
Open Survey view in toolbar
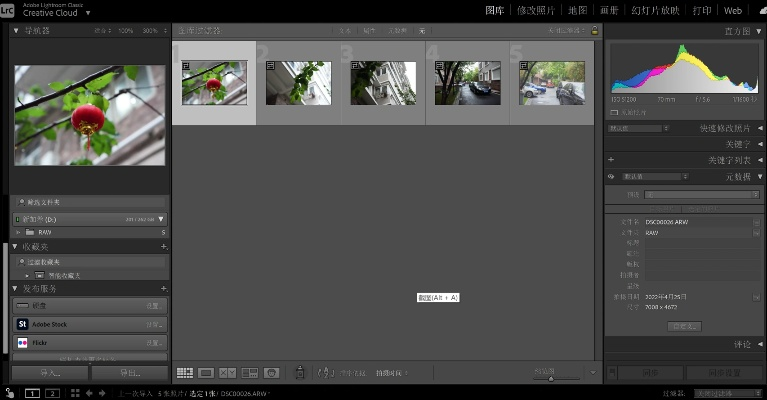(x=250, y=372)
